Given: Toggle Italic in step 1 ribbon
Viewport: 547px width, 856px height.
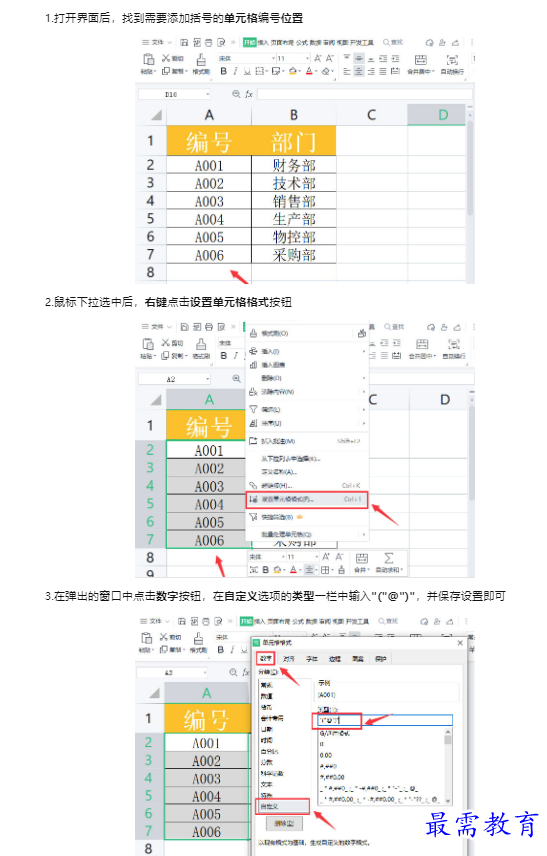Looking at the screenshot, I should tap(235, 71).
